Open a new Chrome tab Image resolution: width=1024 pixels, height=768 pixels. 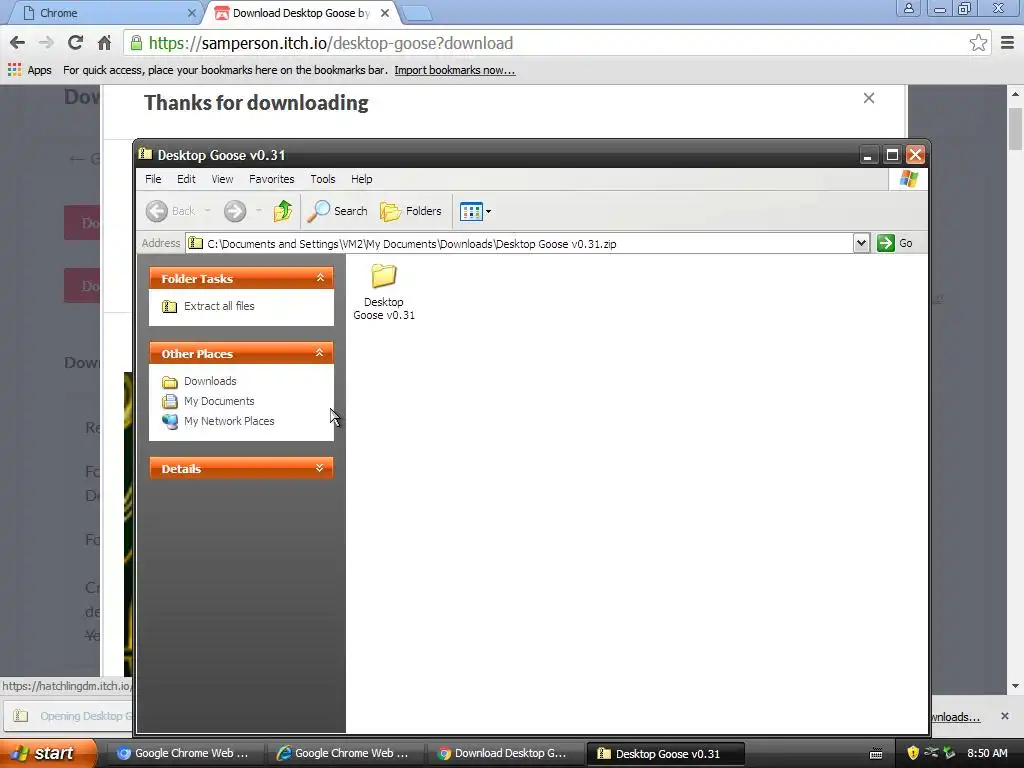point(416,14)
